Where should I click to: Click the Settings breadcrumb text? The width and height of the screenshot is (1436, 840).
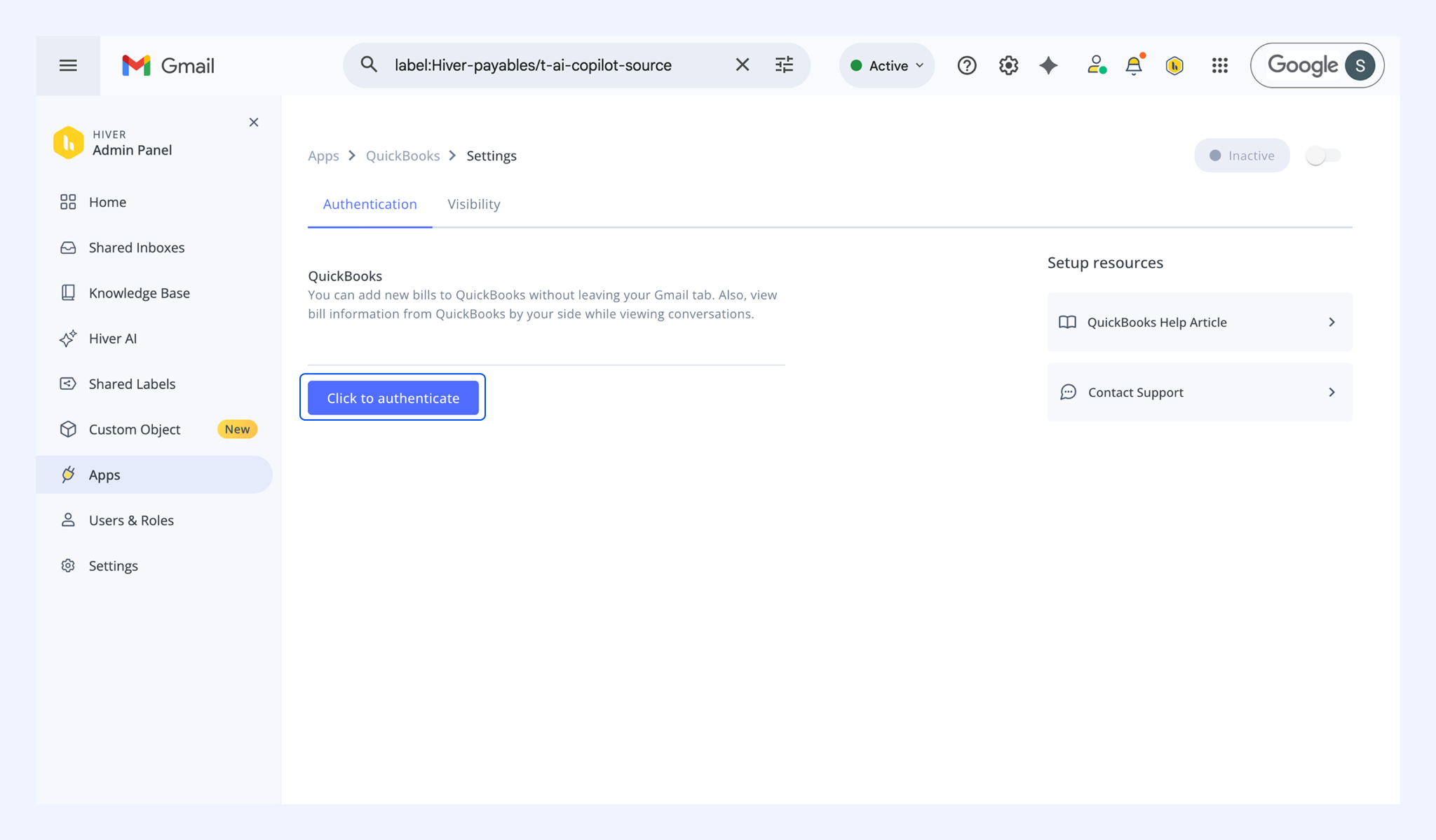(492, 156)
